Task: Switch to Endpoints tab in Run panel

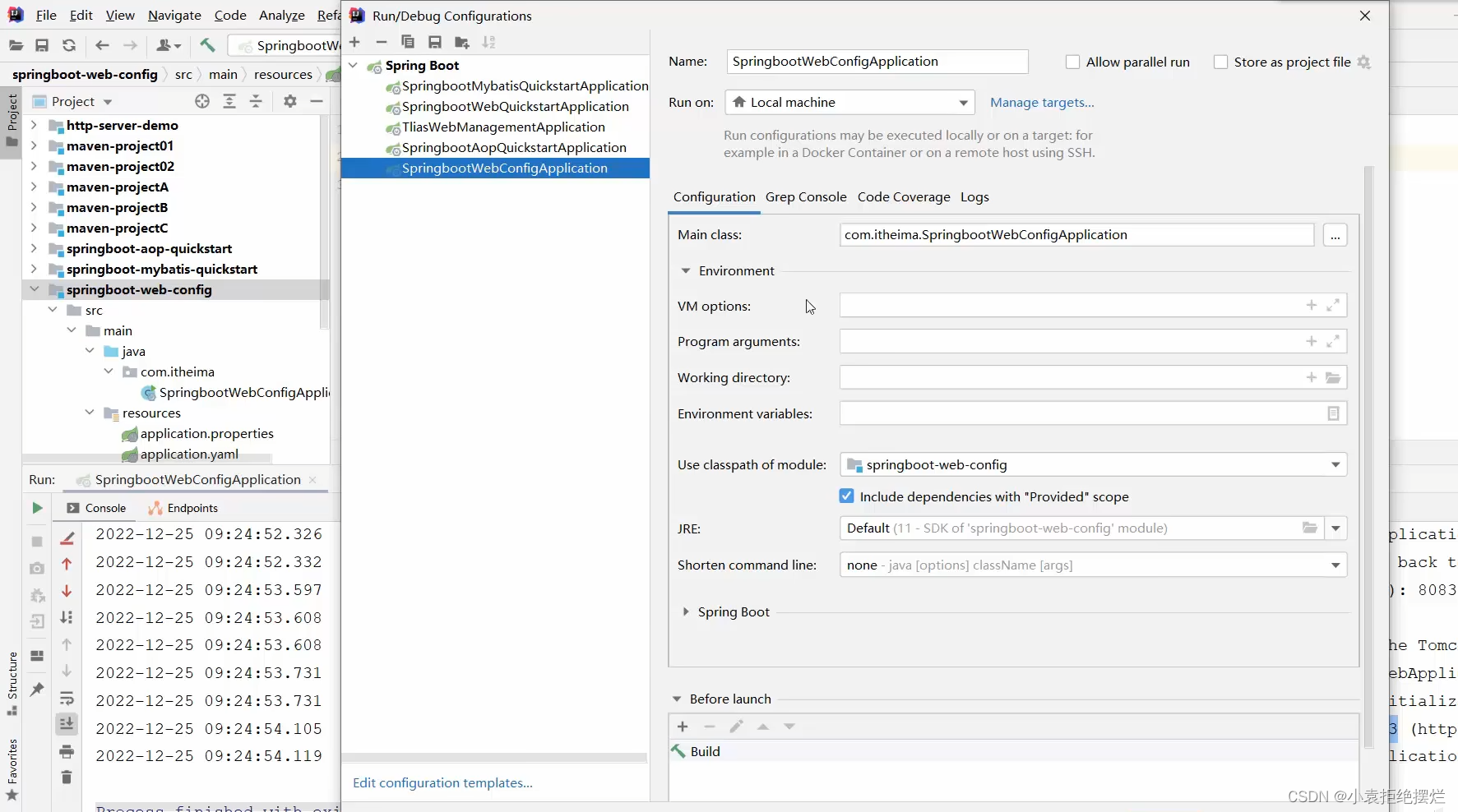Action: pyautogui.click(x=183, y=508)
